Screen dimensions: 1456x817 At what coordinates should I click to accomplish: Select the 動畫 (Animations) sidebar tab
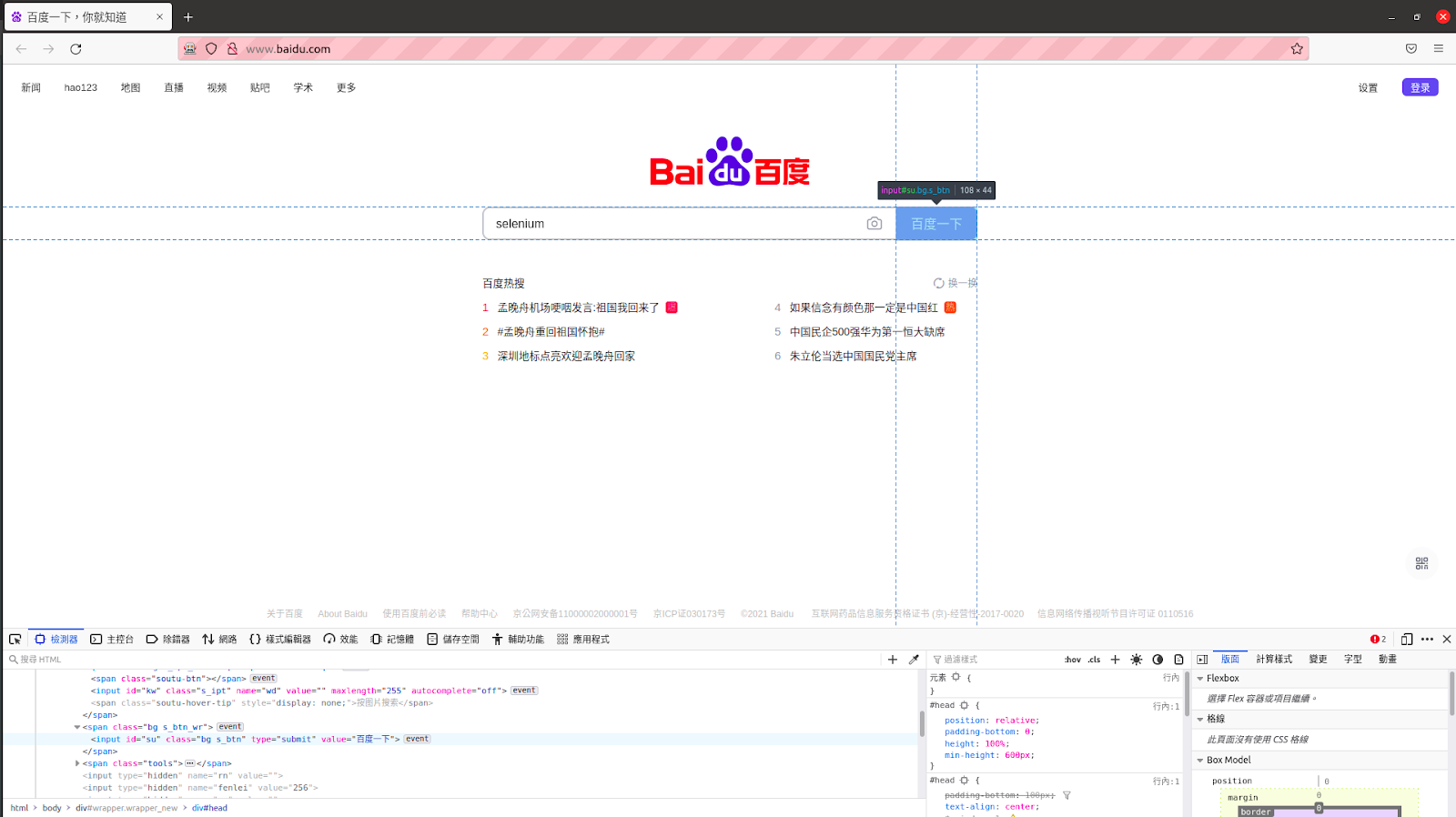[1388, 660]
